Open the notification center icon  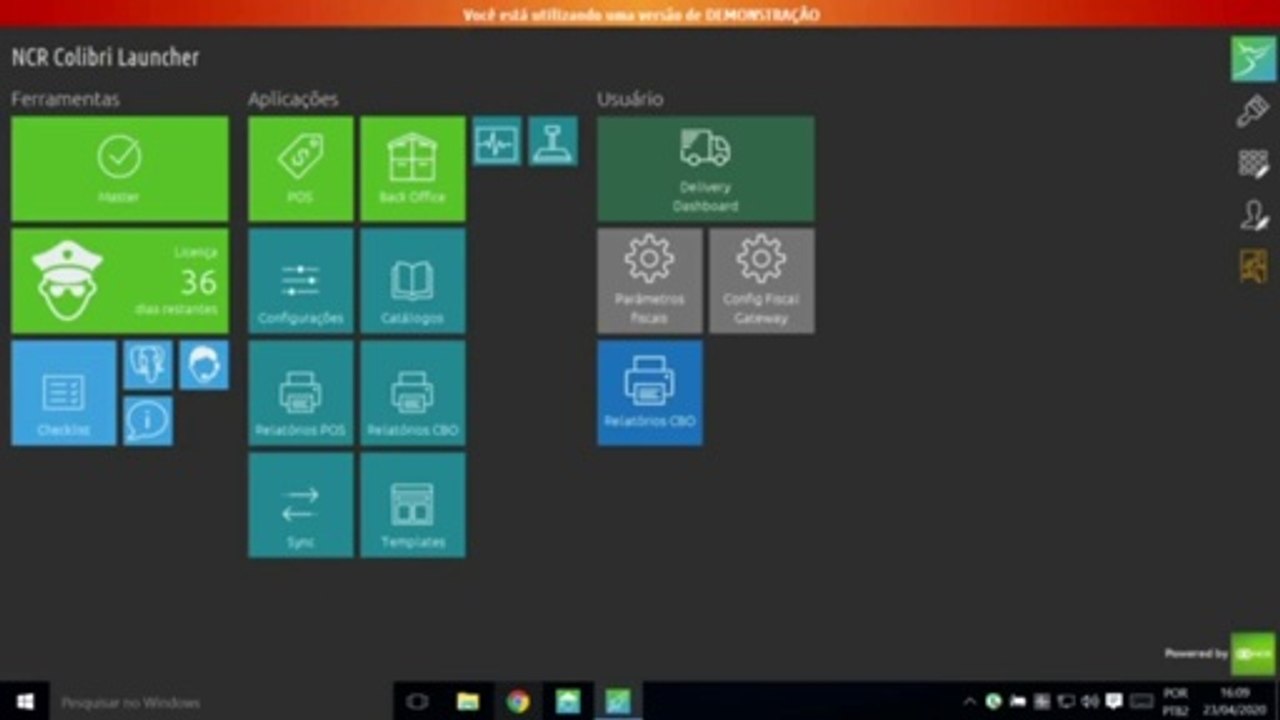tap(1114, 702)
